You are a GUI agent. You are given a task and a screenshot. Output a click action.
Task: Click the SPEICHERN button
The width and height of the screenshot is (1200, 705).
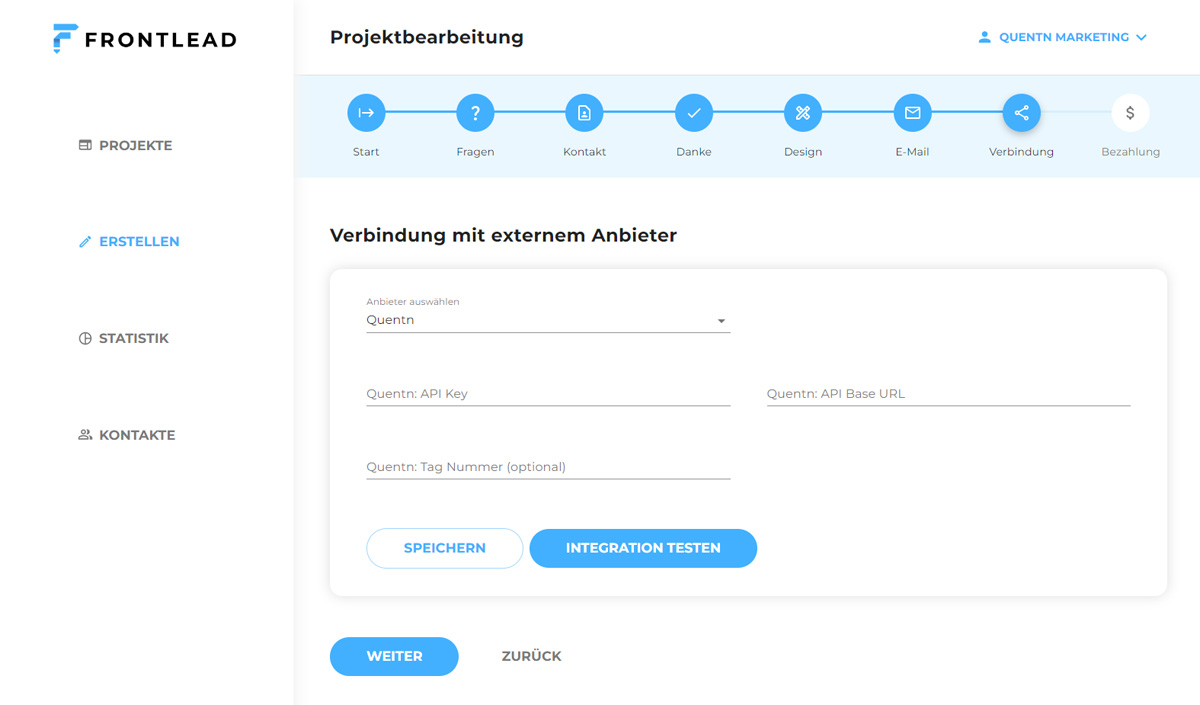(444, 548)
